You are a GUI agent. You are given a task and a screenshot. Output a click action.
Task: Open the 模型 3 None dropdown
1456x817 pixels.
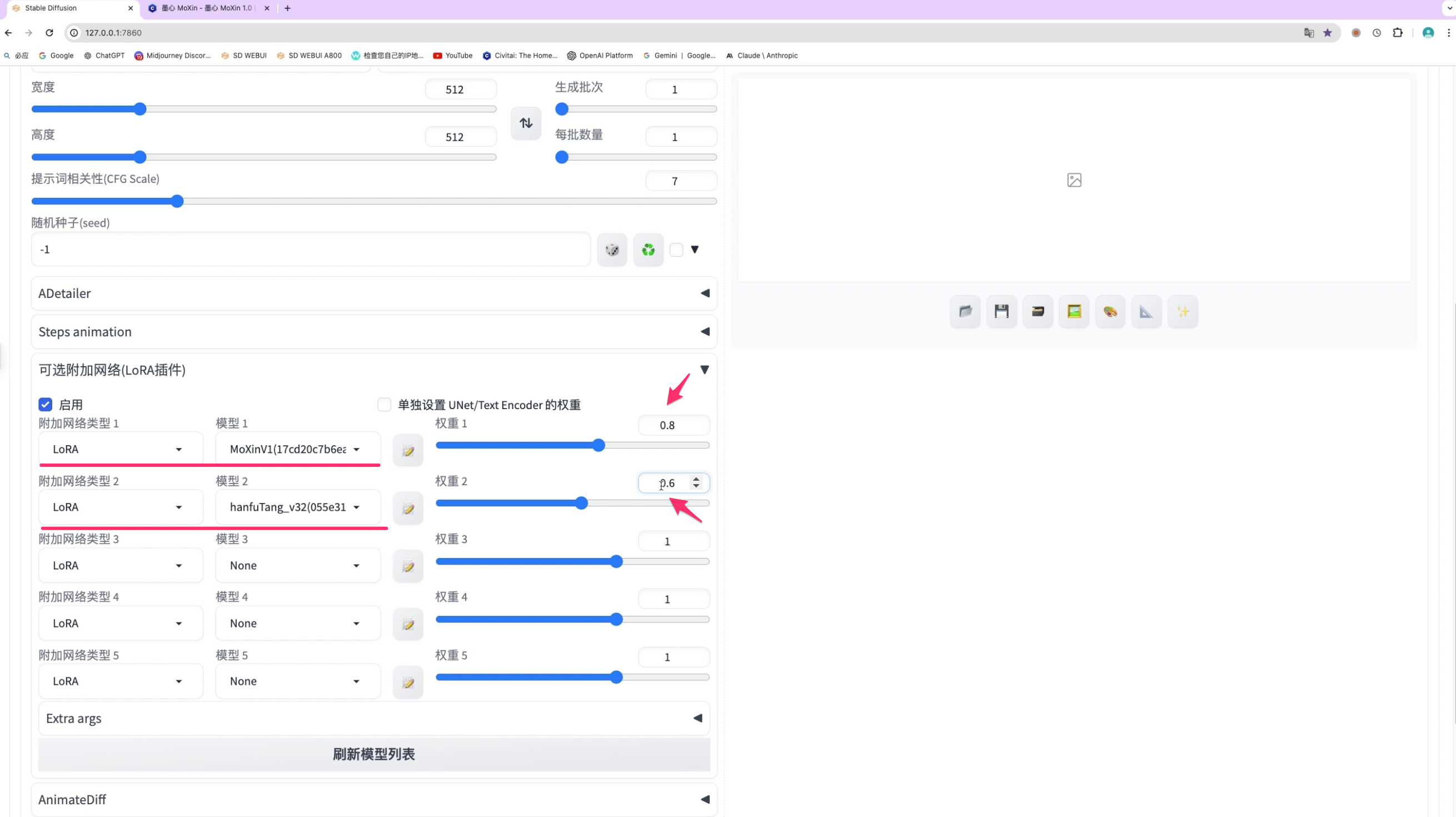pyautogui.click(x=298, y=565)
